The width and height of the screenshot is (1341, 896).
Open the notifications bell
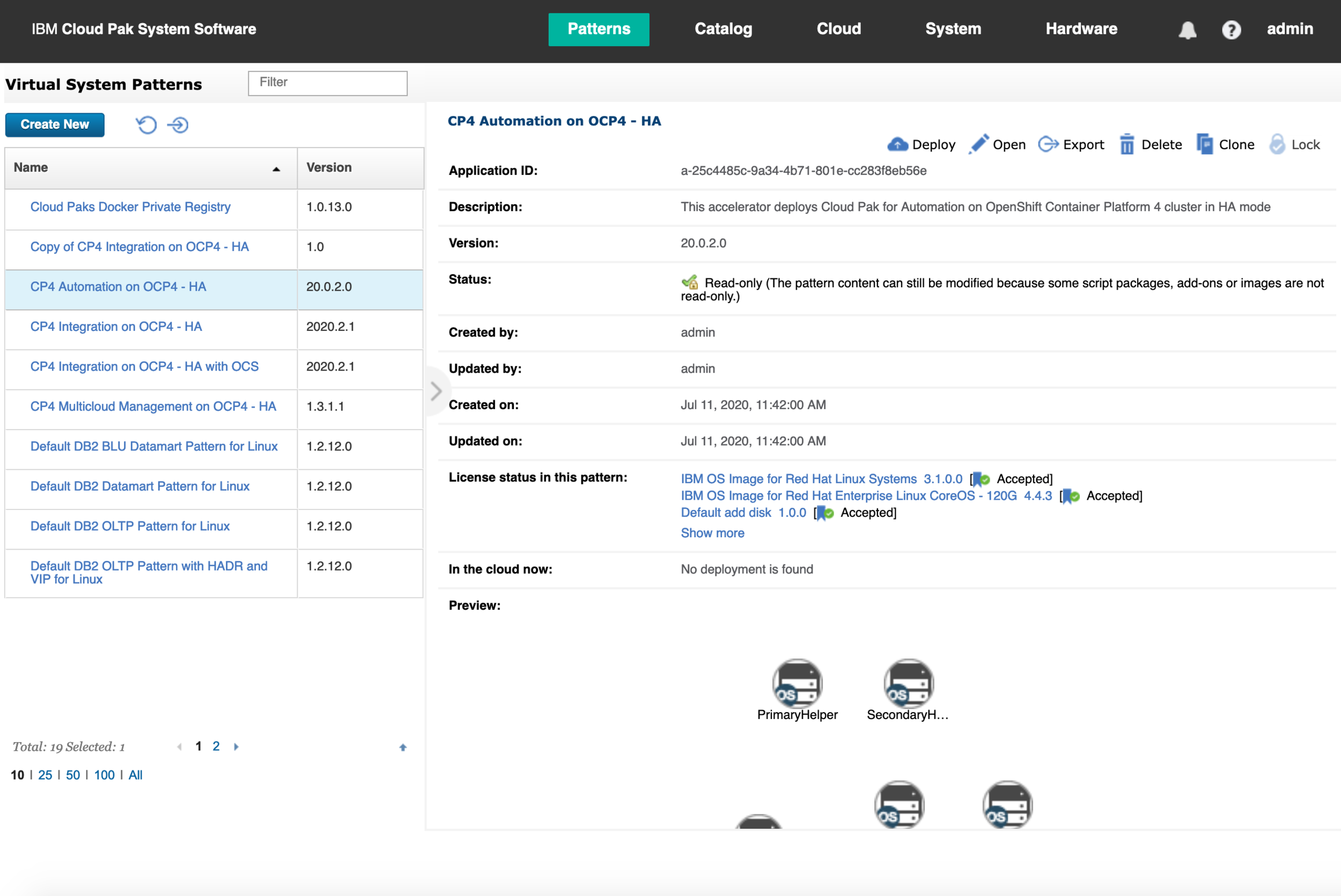click(x=1187, y=29)
